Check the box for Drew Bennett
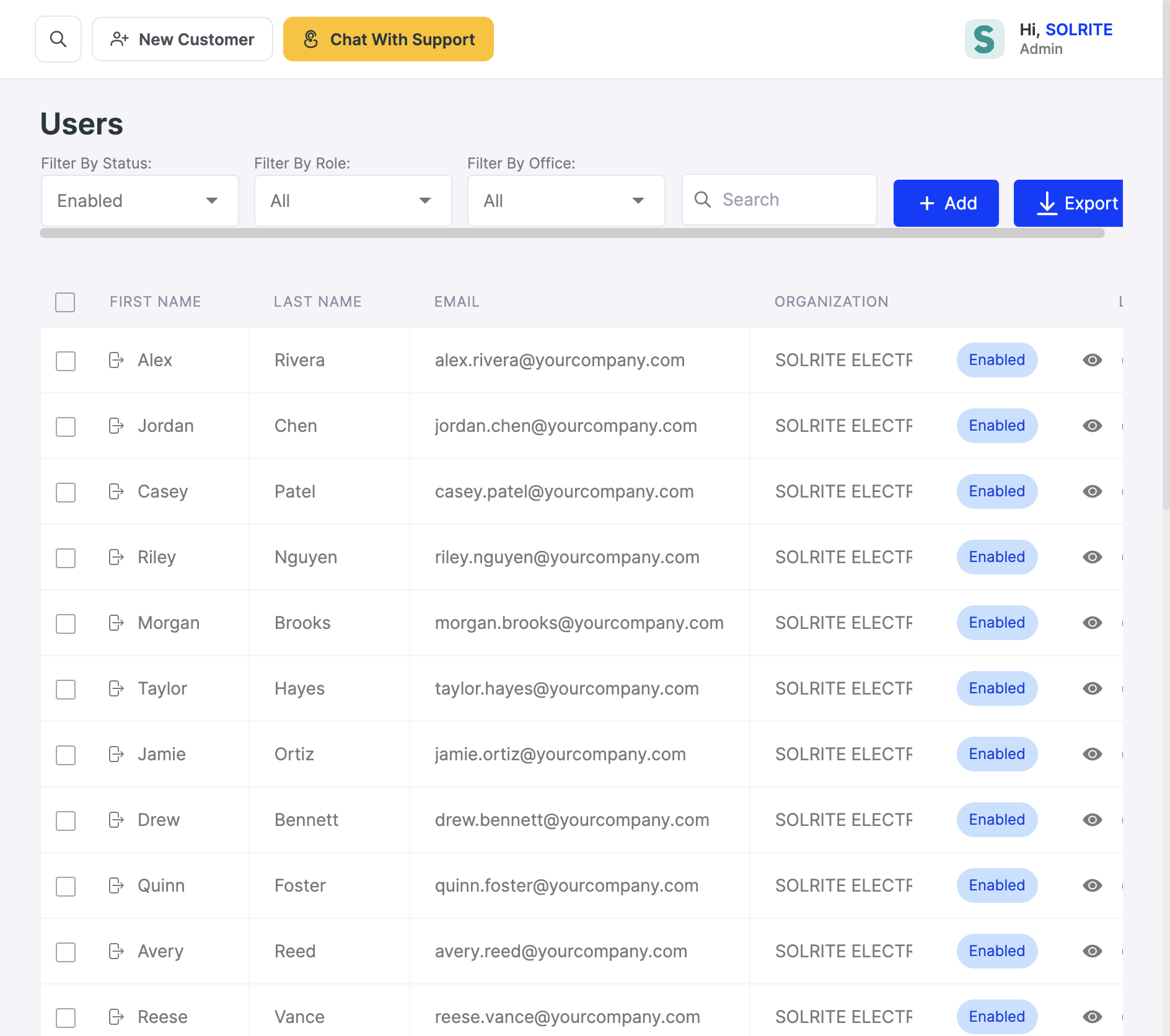Viewport: 1170px width, 1036px height. coord(66,821)
